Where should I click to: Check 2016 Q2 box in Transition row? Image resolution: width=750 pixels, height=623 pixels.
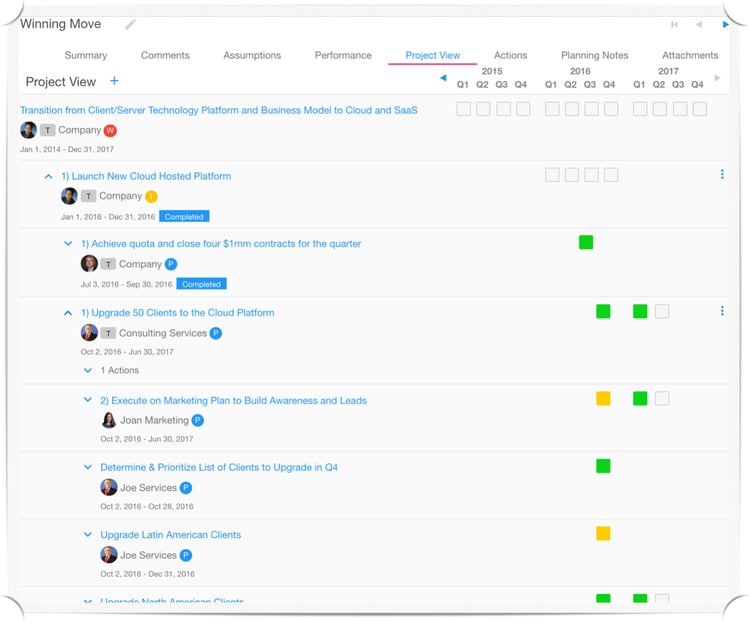[572, 109]
